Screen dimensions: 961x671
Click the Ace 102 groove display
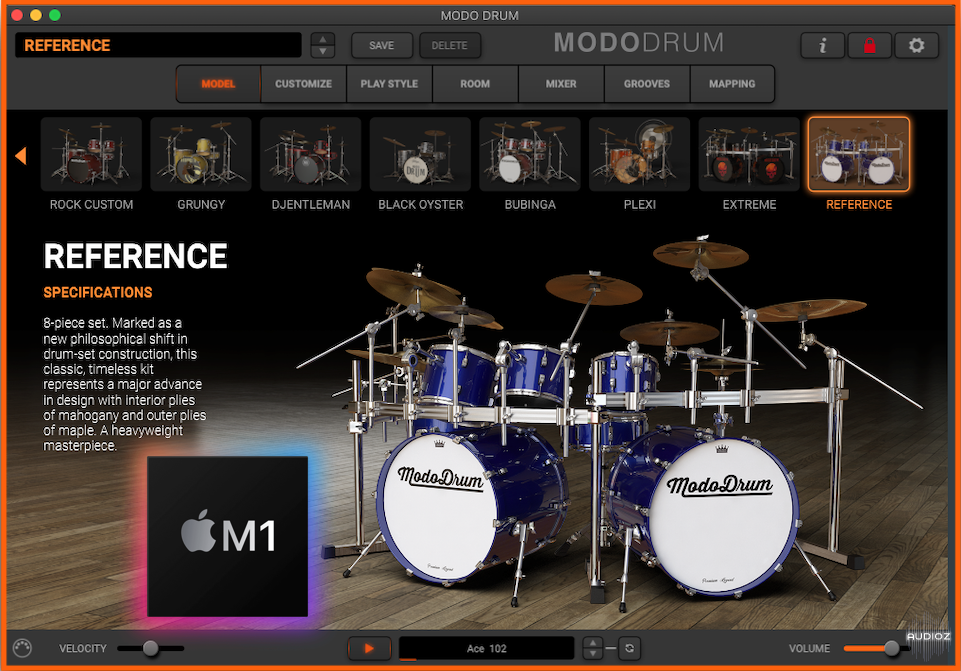click(x=487, y=648)
